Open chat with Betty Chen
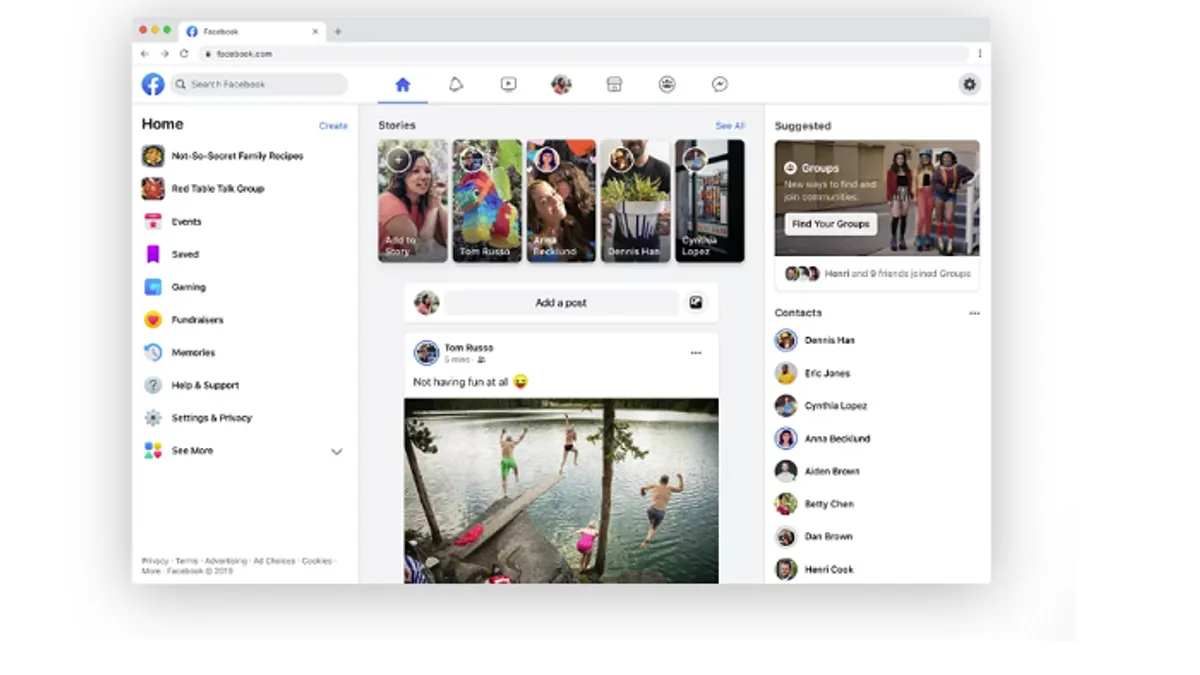This screenshot has height=675, width=1200. coord(814,504)
